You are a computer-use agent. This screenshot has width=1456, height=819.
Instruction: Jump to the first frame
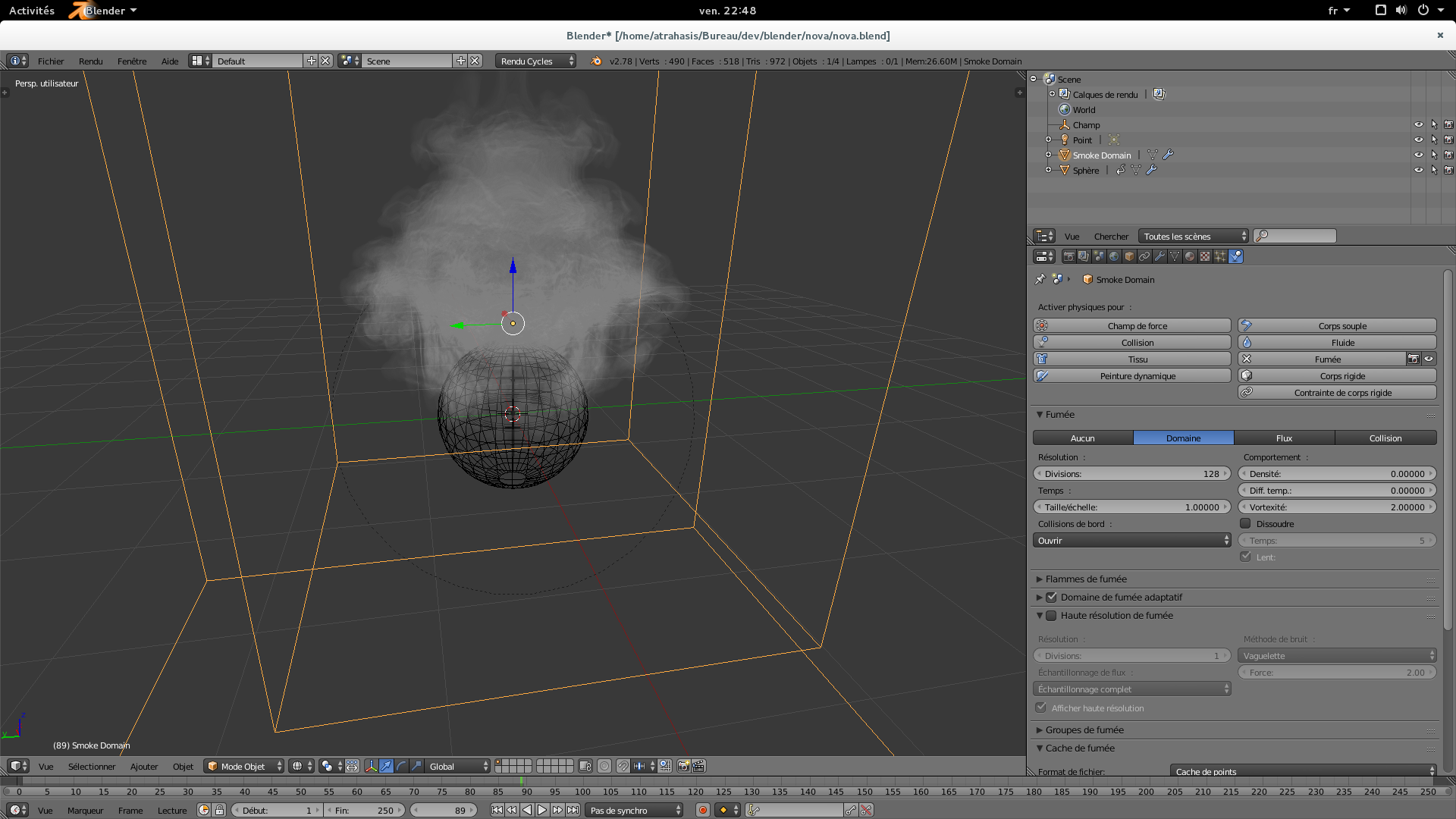click(497, 810)
